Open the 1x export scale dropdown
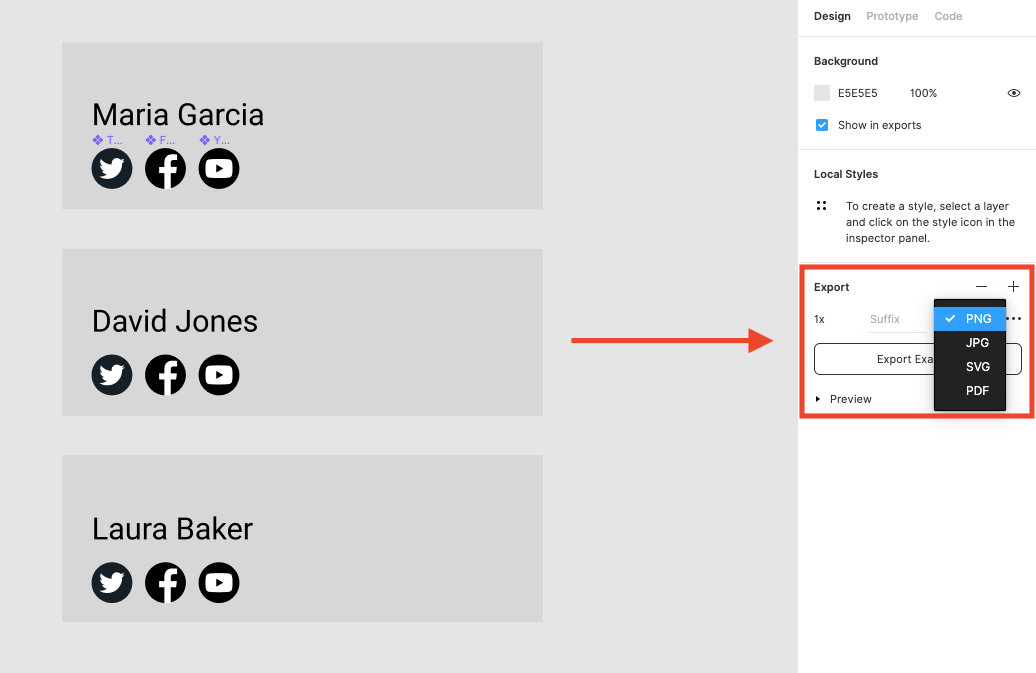This screenshot has height=673, width=1036. [819, 319]
